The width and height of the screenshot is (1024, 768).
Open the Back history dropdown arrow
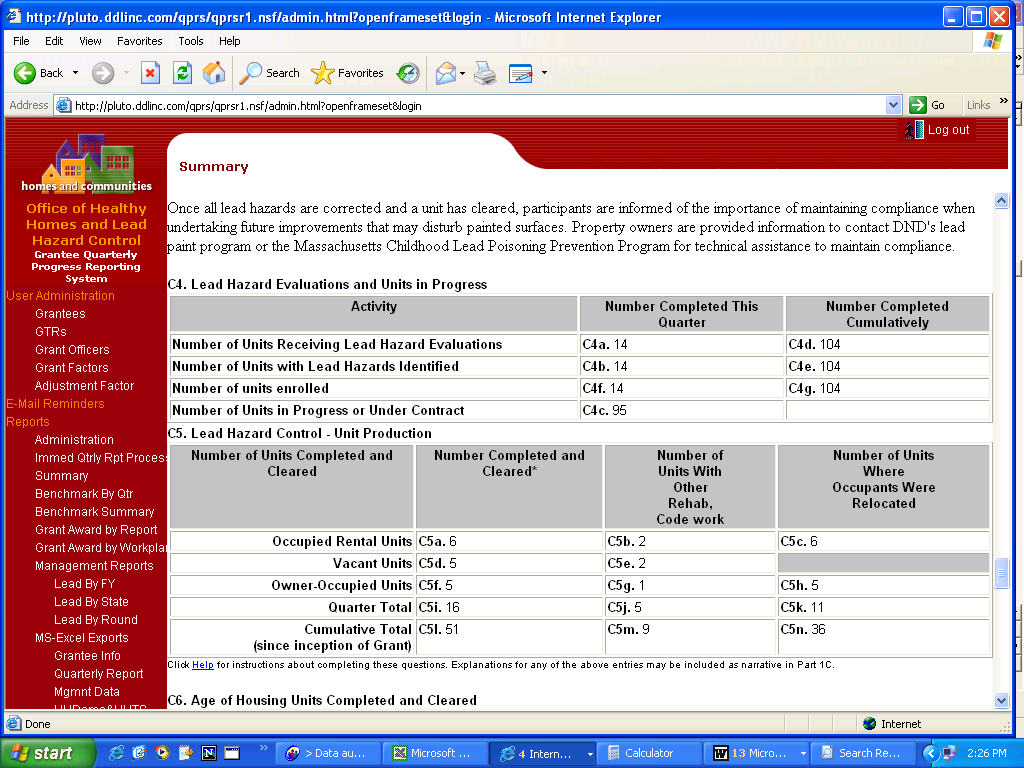click(75, 73)
